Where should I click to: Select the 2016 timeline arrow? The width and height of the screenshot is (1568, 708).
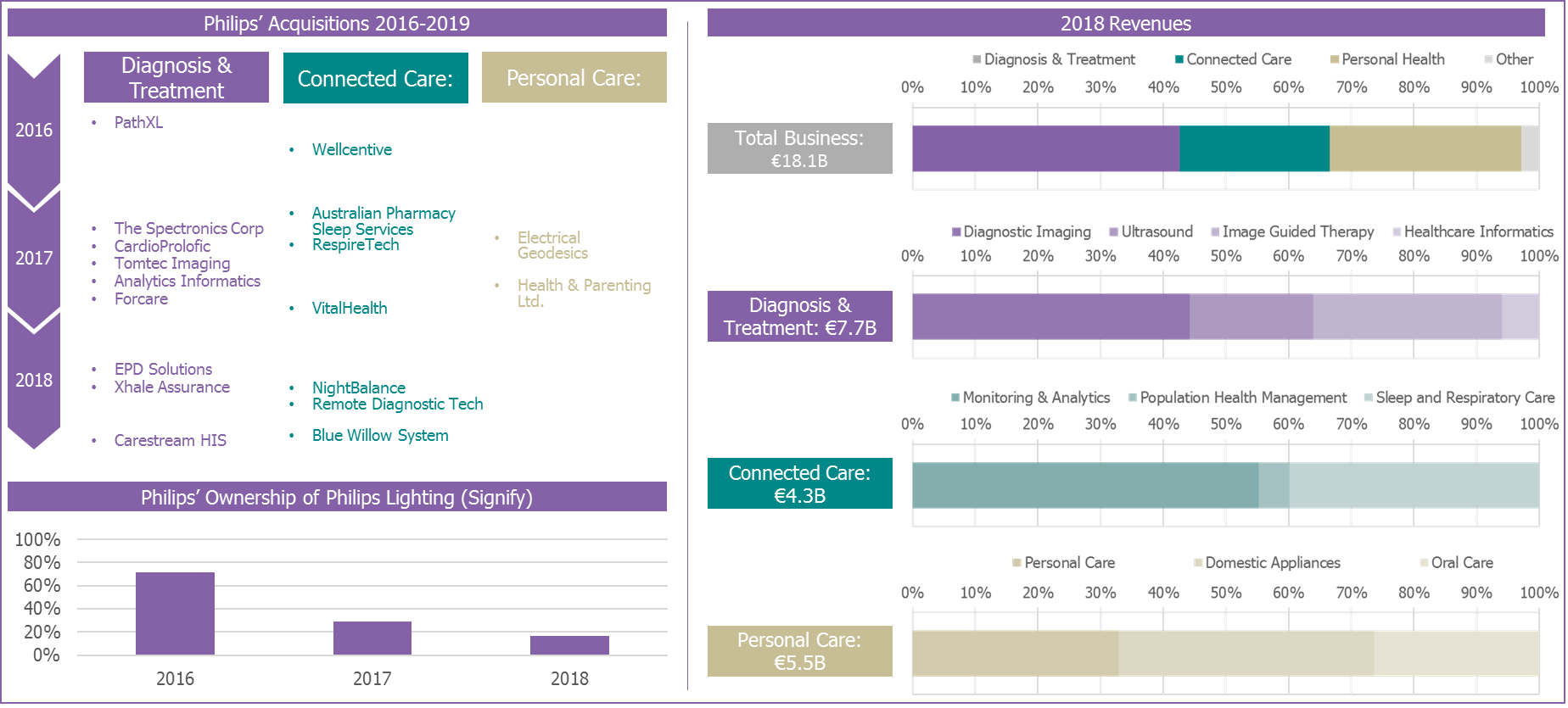click(x=34, y=131)
